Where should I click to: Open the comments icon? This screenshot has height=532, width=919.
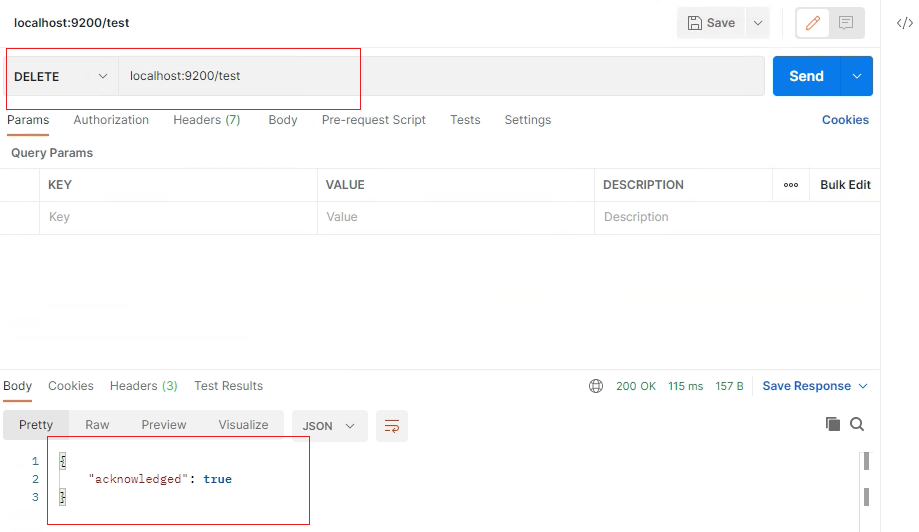coord(846,23)
